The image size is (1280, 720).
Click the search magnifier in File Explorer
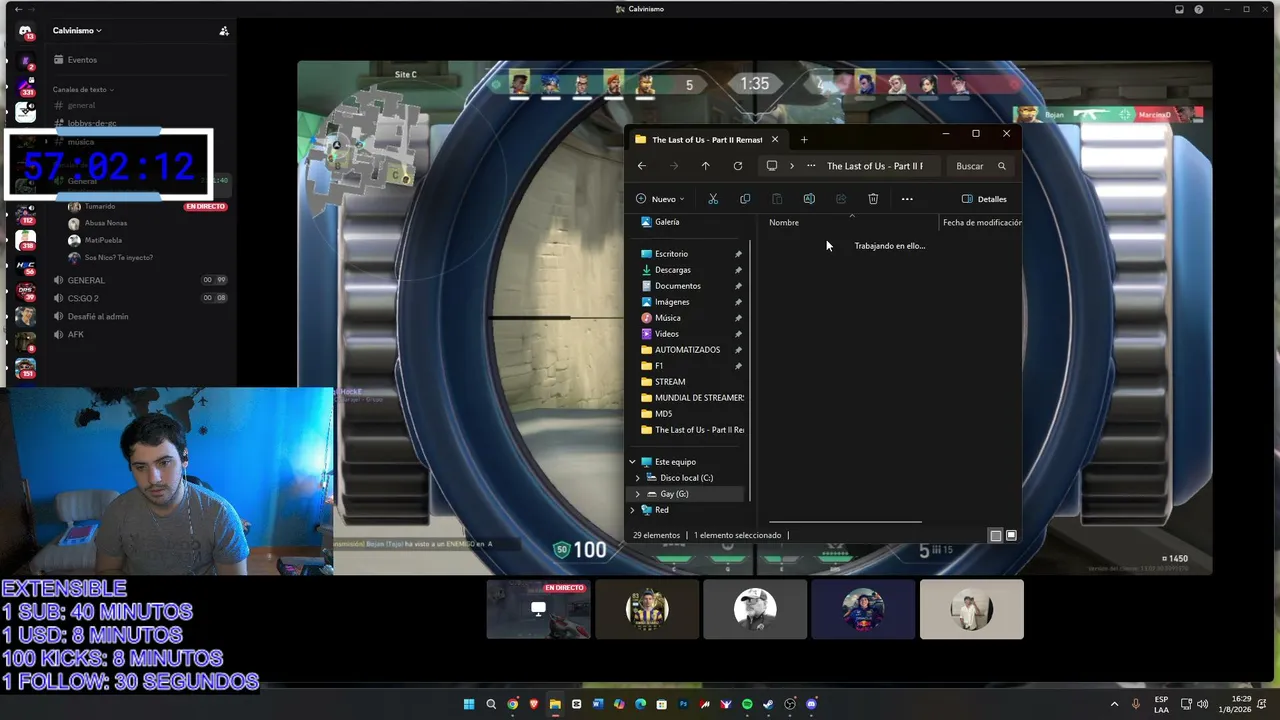(1001, 166)
